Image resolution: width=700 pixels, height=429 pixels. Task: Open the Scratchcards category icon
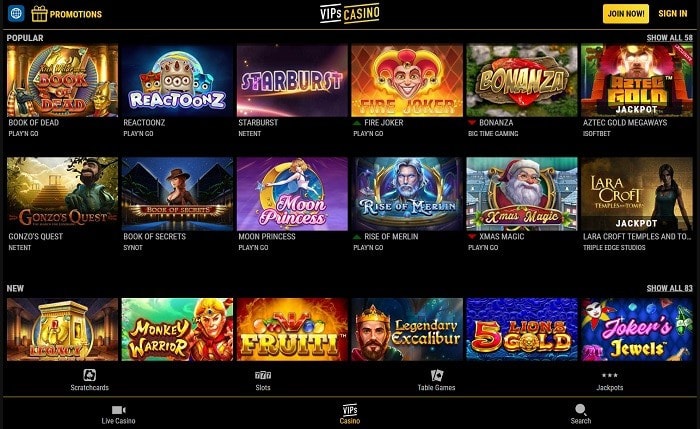(x=89, y=375)
